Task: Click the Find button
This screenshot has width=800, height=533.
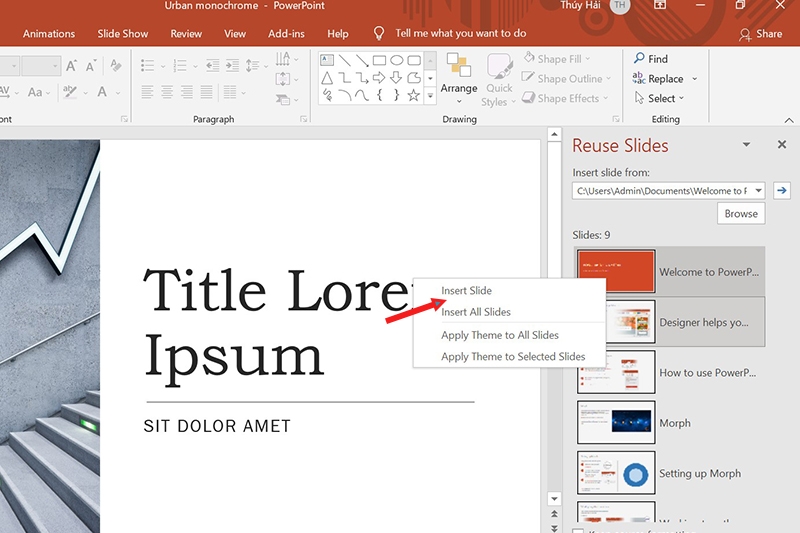Action: coord(651,59)
